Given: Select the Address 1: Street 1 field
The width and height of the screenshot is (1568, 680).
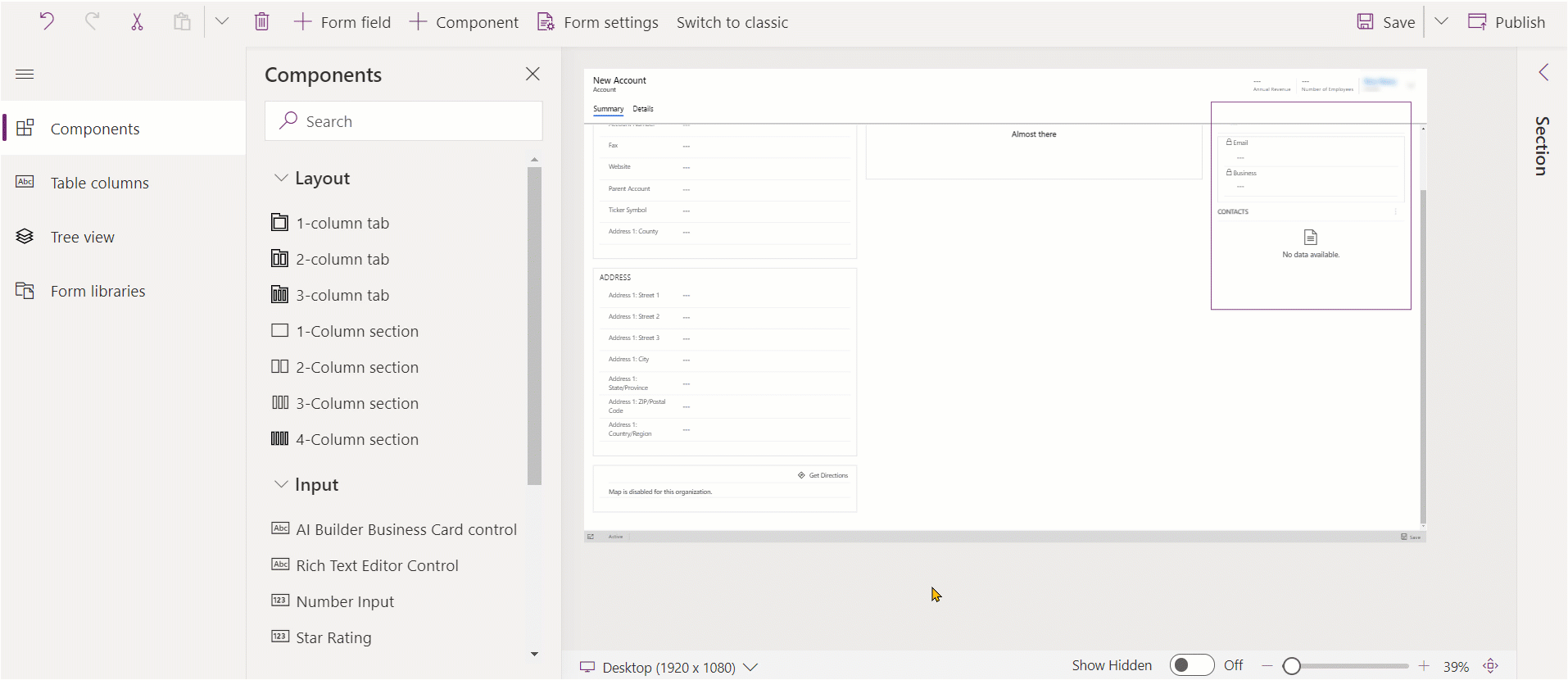Looking at the screenshot, I should tap(724, 296).
